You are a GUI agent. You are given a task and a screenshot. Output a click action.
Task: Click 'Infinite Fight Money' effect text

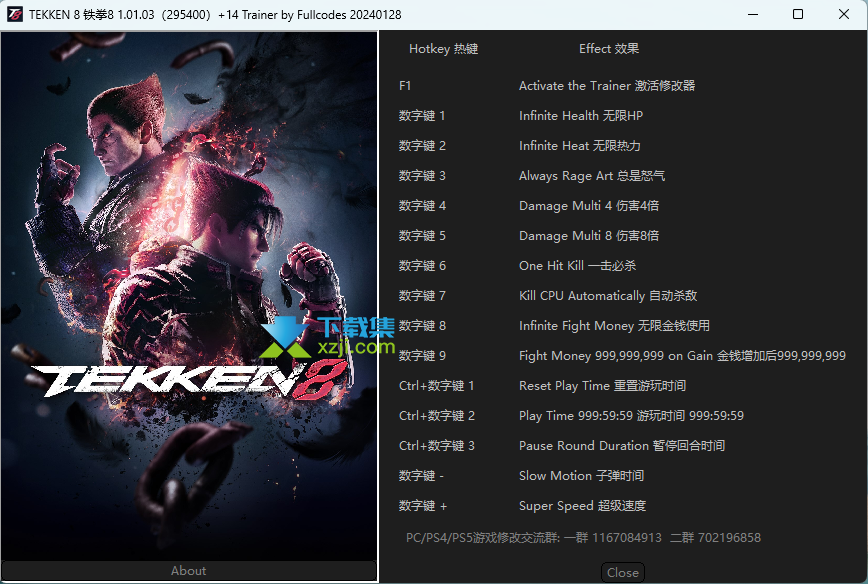[x=614, y=325]
